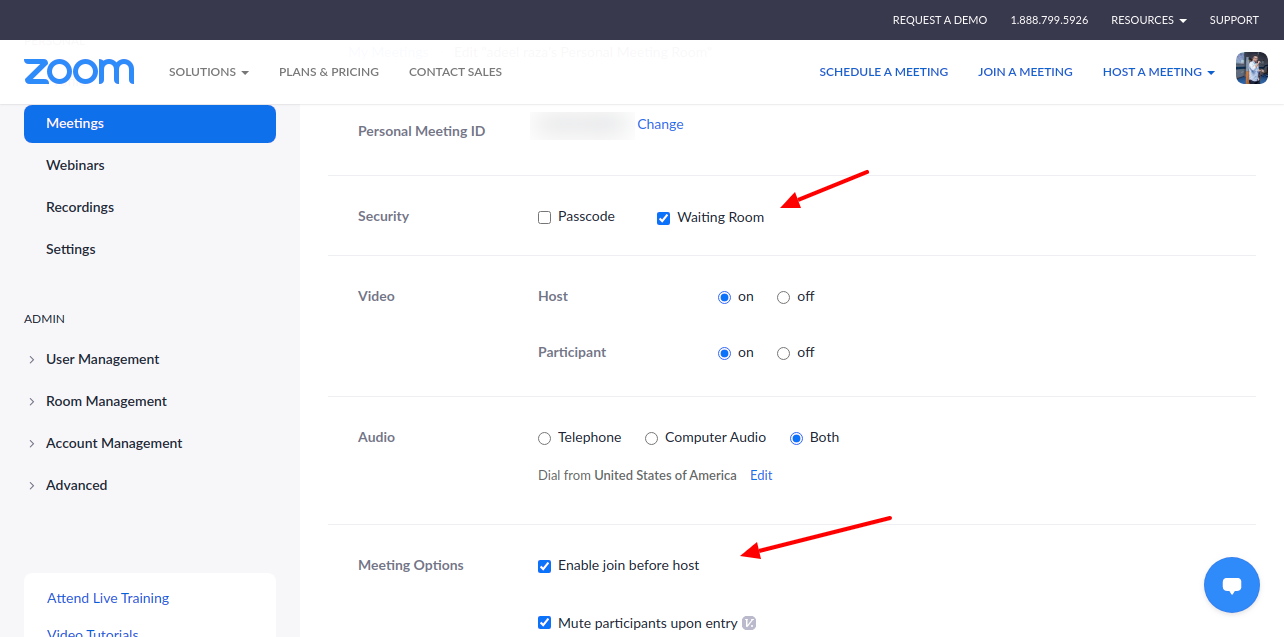Click Schedule a Meeting link
Screen dimensions: 1284x637
[x=883, y=72]
